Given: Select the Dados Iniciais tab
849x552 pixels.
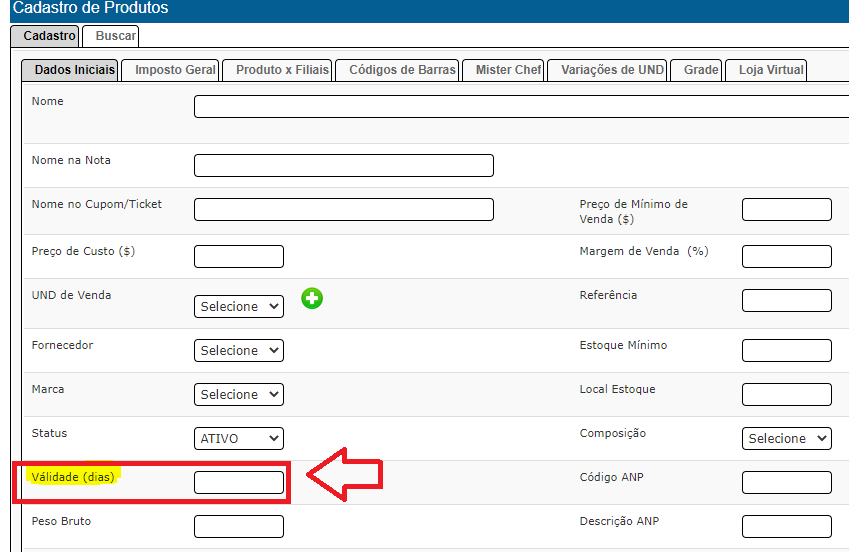Looking at the screenshot, I should coord(70,70).
